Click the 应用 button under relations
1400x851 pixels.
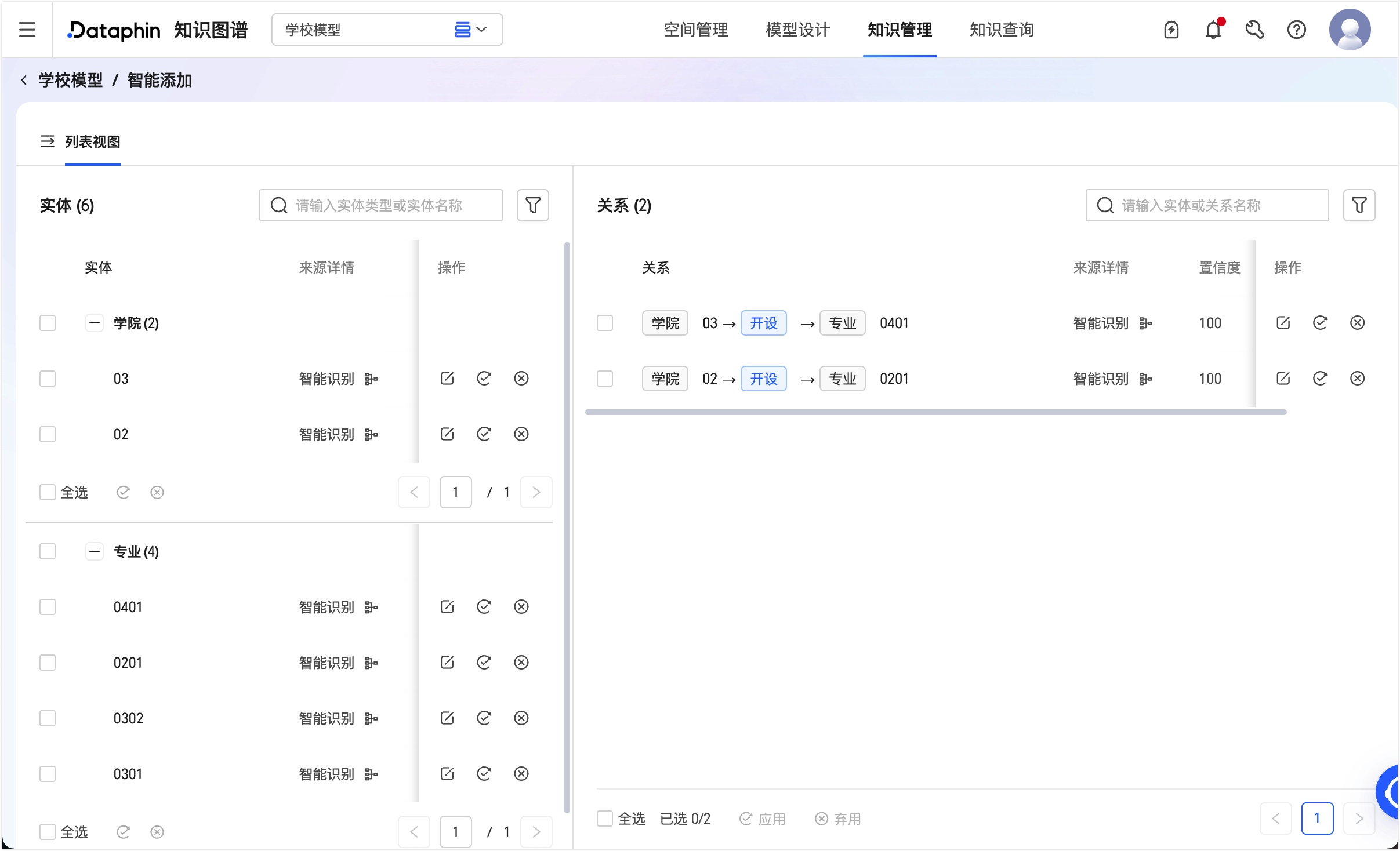click(x=762, y=819)
